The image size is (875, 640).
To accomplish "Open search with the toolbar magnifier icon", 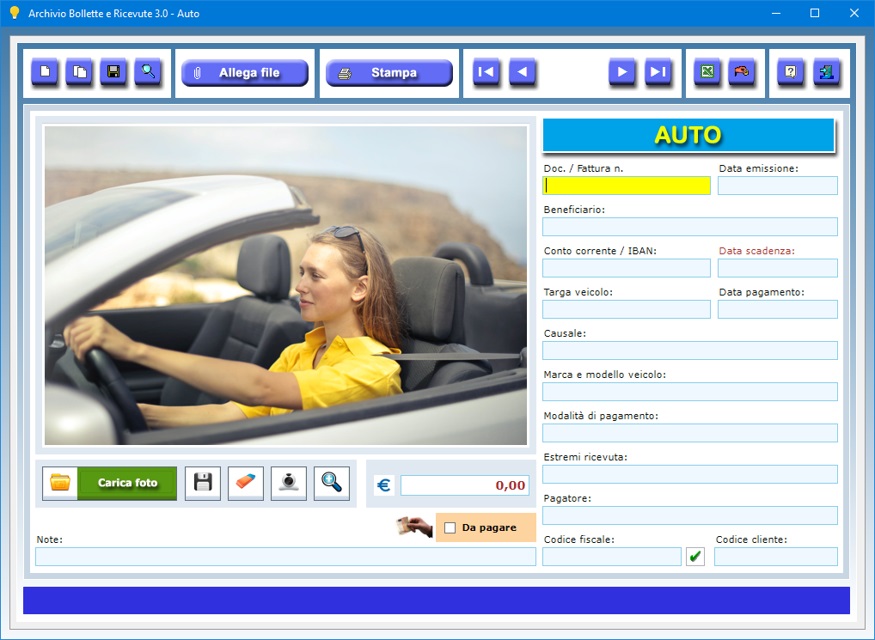I will pyautogui.click(x=148, y=72).
